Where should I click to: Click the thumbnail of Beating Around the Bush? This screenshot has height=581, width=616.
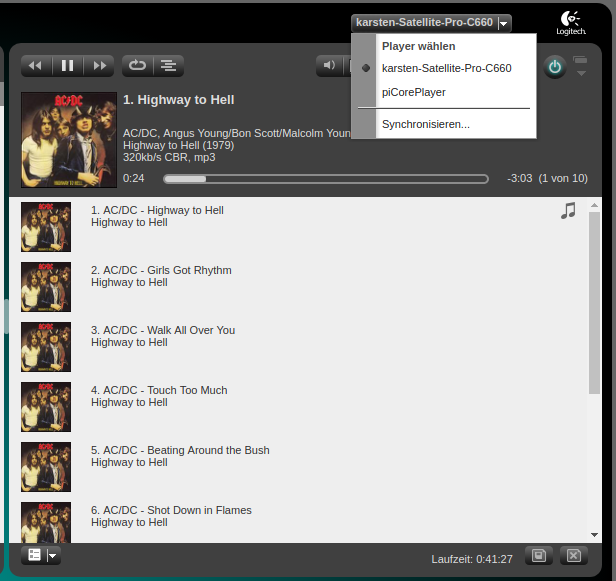click(x=46, y=467)
